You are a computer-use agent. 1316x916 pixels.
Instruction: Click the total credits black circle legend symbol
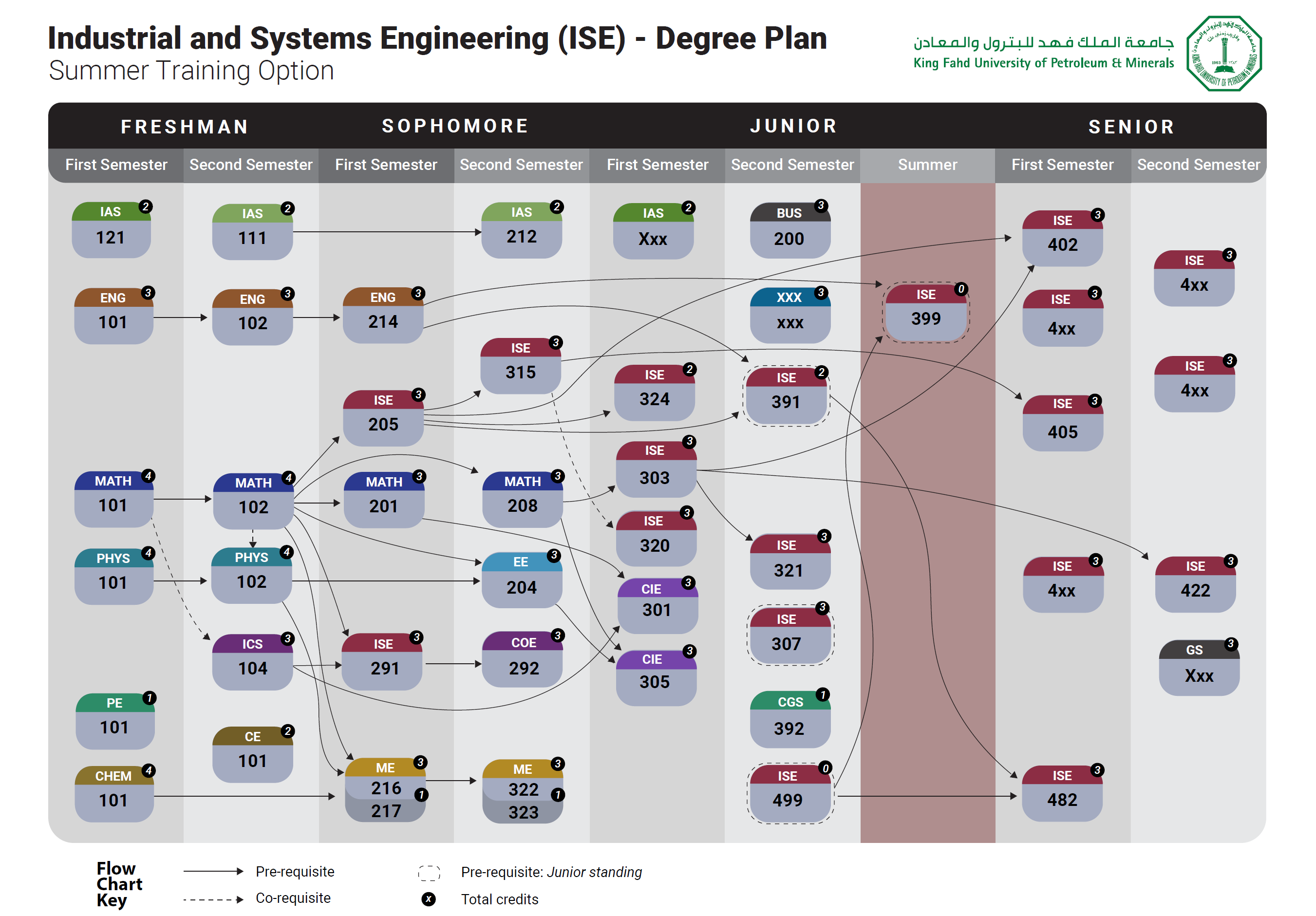(428, 898)
